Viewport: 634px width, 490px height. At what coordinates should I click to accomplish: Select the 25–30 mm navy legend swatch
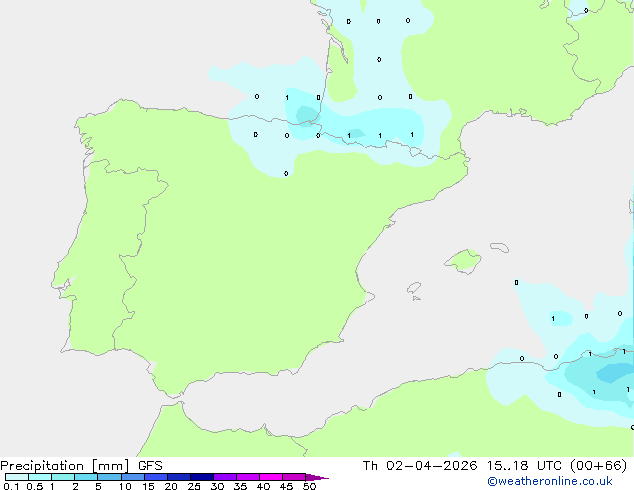(202, 477)
